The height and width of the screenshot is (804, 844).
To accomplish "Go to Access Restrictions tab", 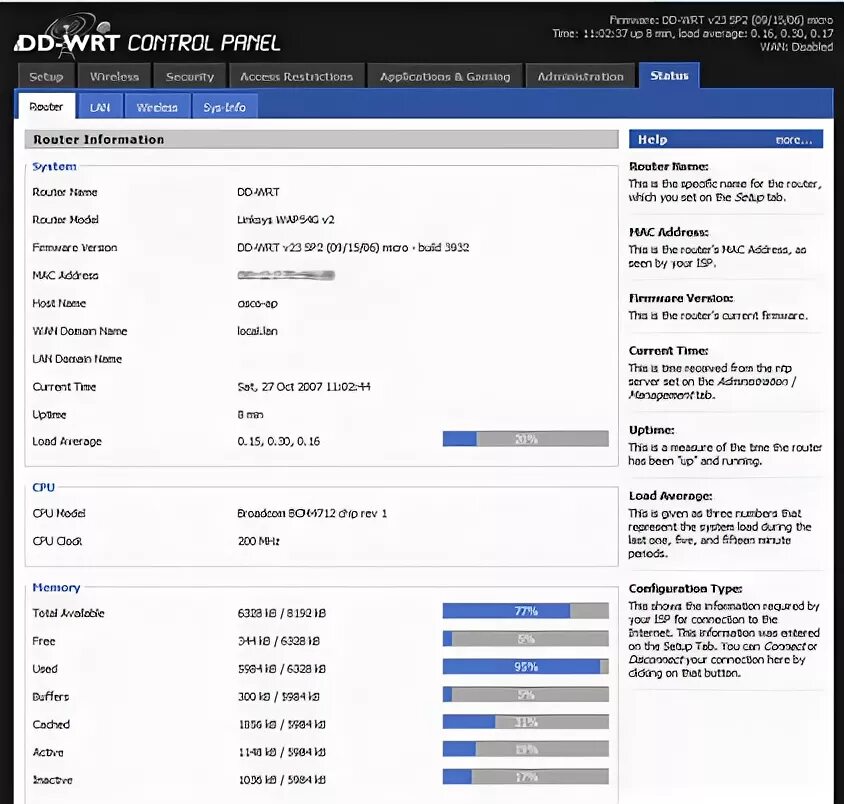I will pyautogui.click(x=297, y=76).
